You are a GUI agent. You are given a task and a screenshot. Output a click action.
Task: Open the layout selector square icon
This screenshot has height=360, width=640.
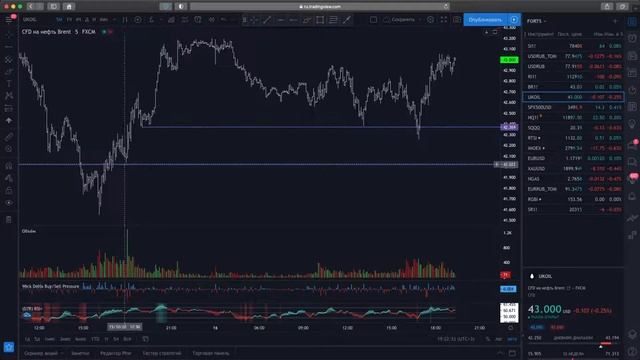(373, 20)
